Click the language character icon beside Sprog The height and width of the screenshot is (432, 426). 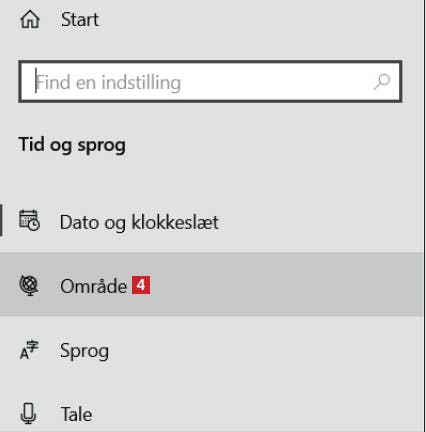coord(29,350)
